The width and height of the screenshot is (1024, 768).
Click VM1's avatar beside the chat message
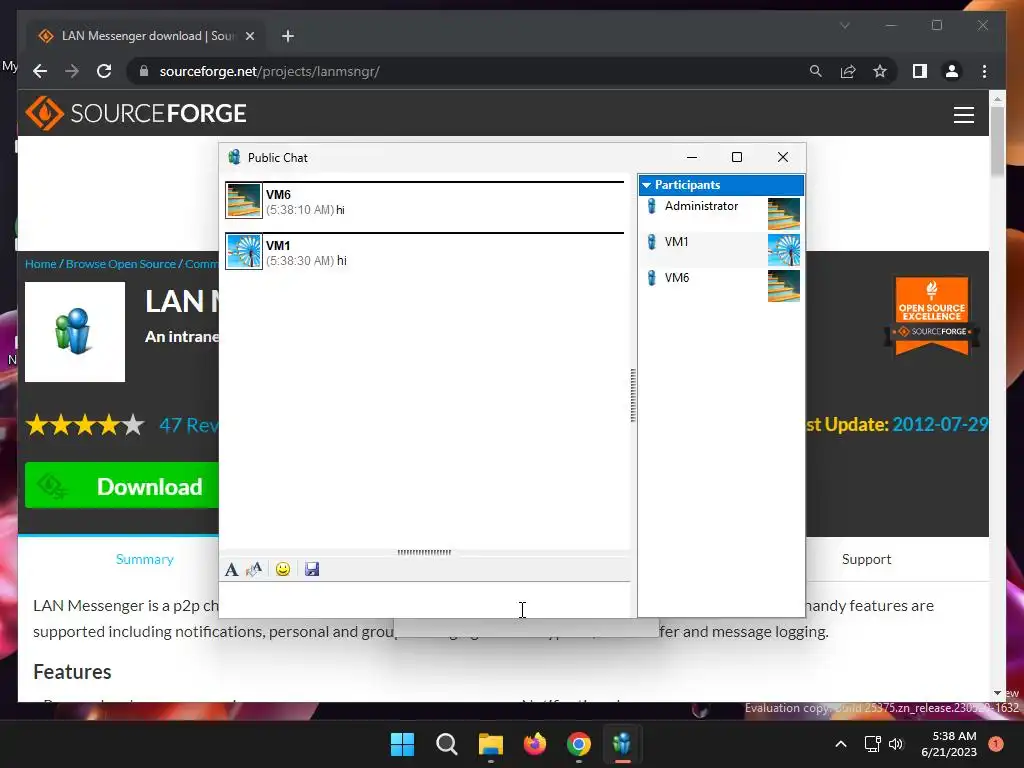(244, 251)
